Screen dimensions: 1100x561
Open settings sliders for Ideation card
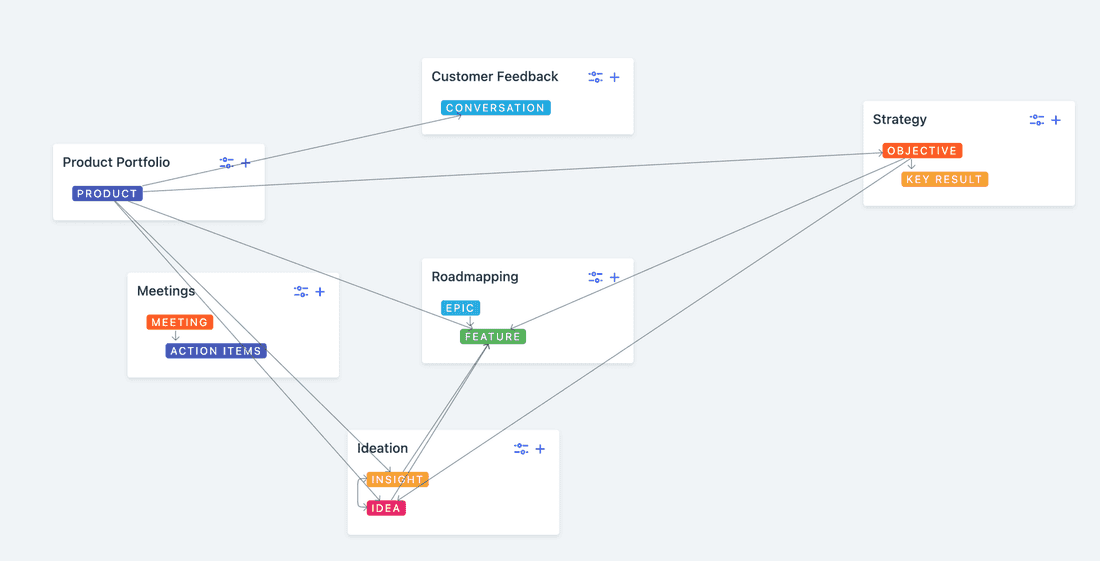coord(521,449)
